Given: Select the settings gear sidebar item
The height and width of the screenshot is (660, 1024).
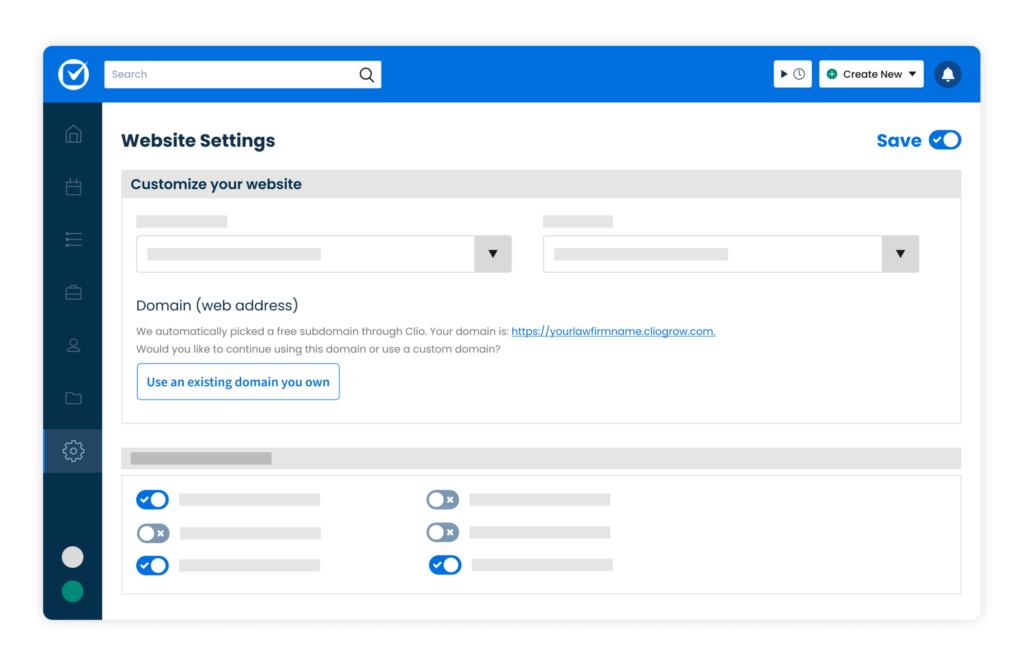Looking at the screenshot, I should 73,450.
